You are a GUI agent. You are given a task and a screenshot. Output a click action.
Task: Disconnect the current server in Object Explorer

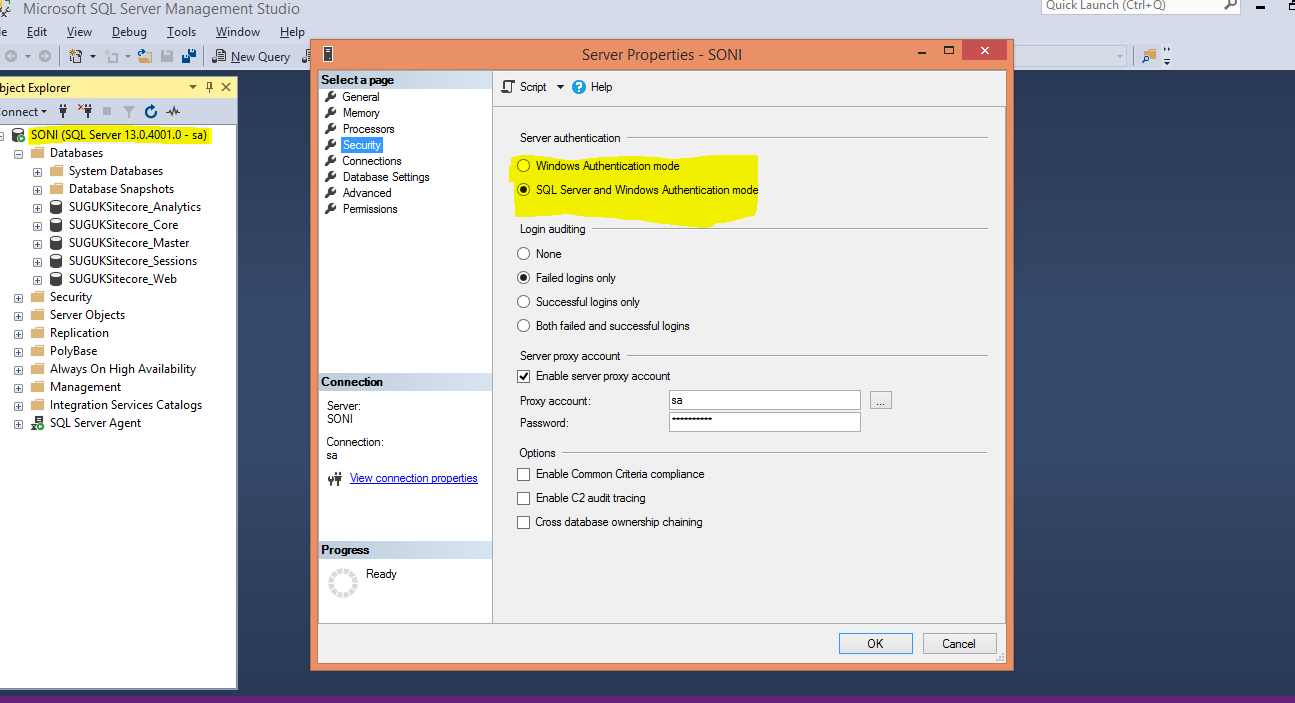(x=87, y=111)
